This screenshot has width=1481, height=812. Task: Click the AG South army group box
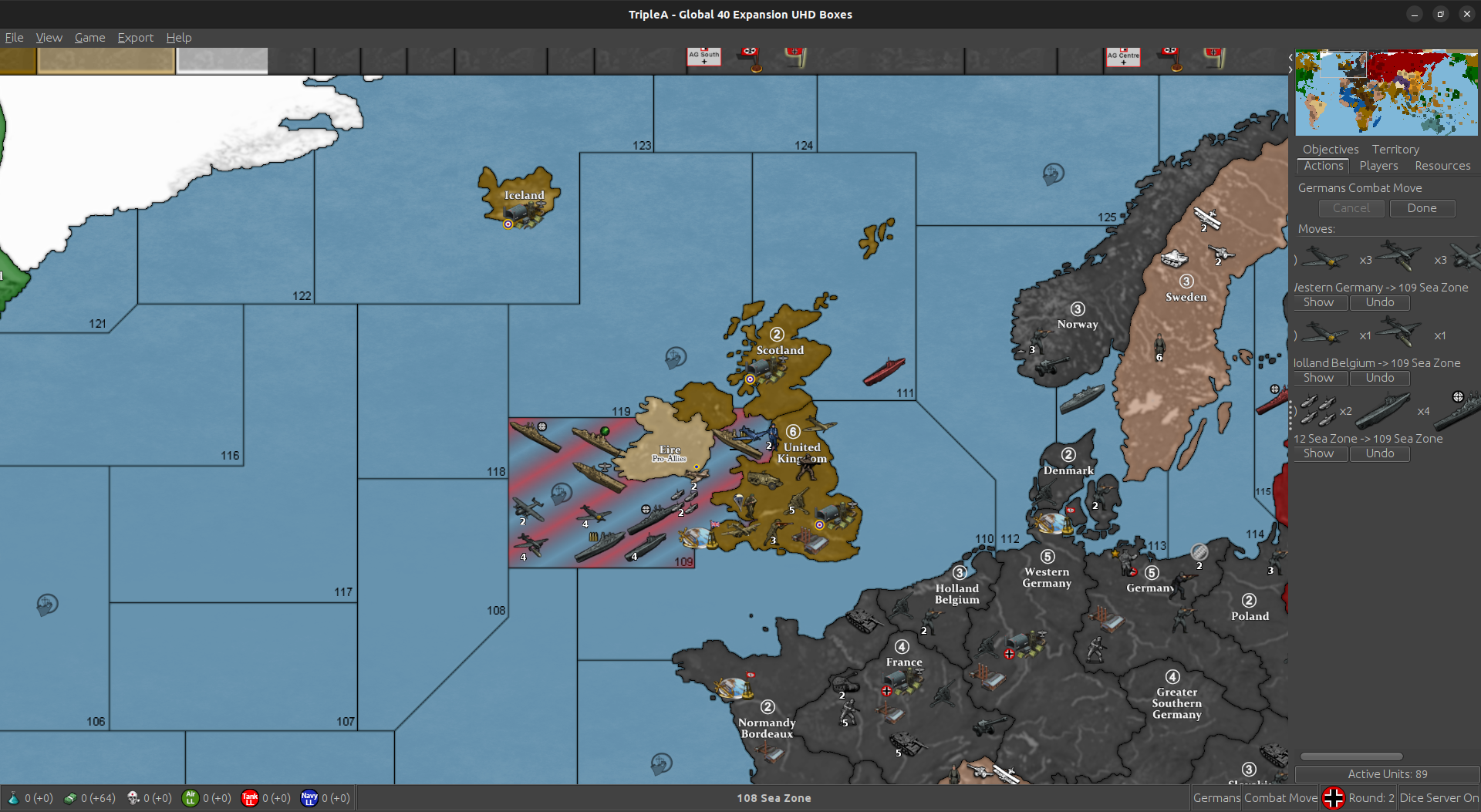click(704, 57)
